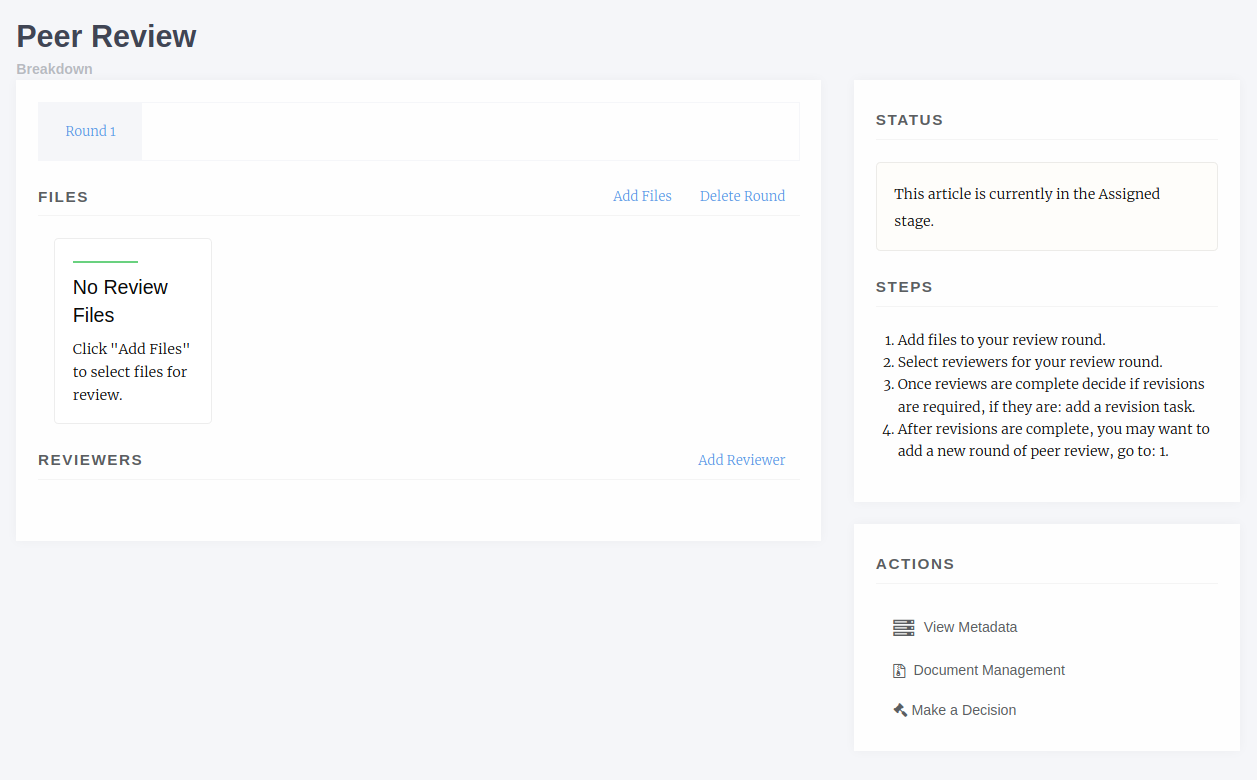
Task: Click the FILES section heading
Action: point(63,197)
